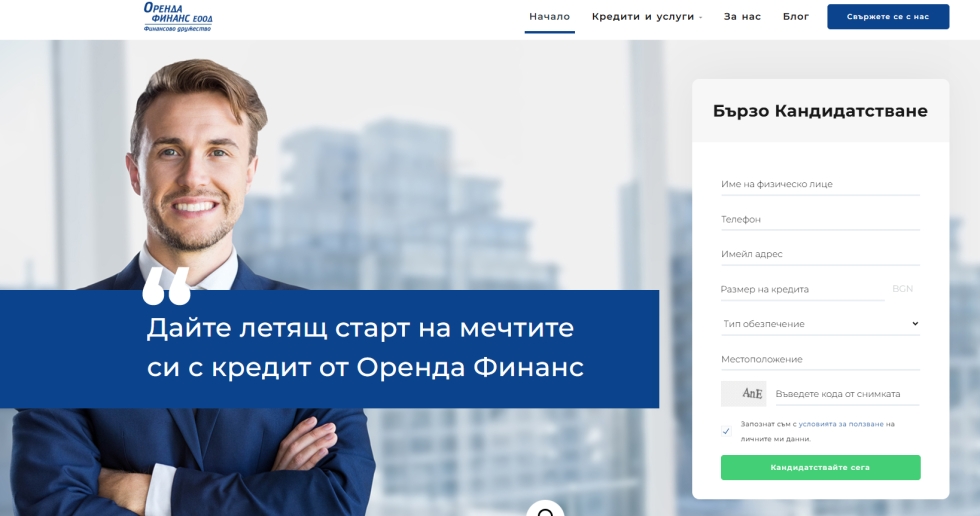Click the white quotation mark icon
This screenshot has width=980, height=516.
(x=166, y=287)
